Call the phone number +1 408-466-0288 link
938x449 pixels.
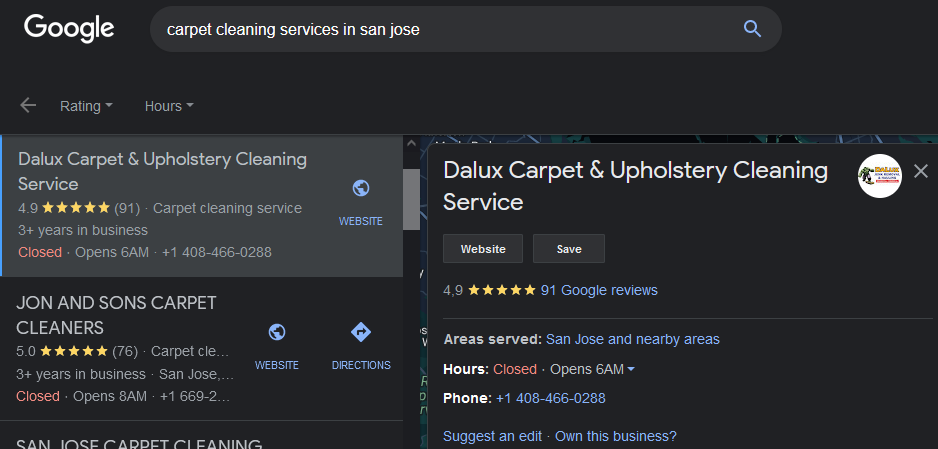coord(550,398)
